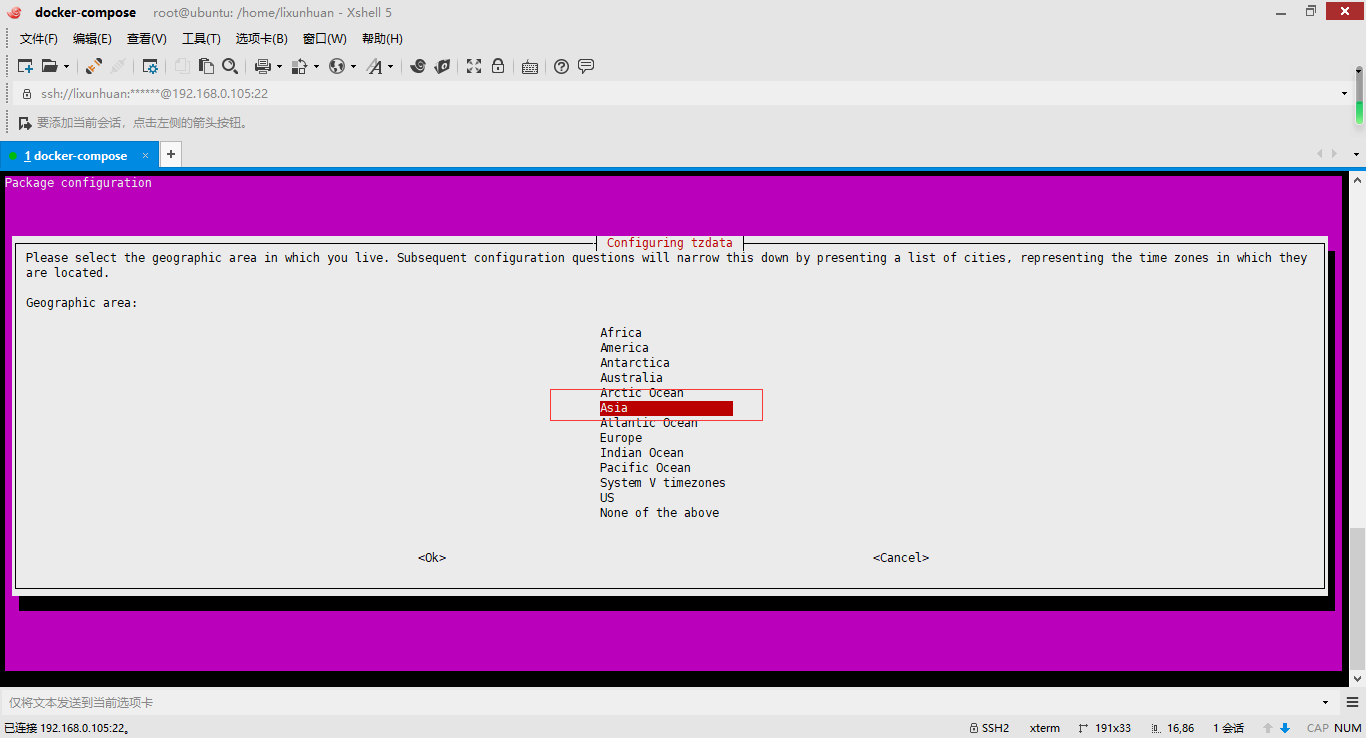Image resolution: width=1366 pixels, height=738 pixels.
Task: Expand the Open folder dropdown arrow
Action: click(67, 67)
